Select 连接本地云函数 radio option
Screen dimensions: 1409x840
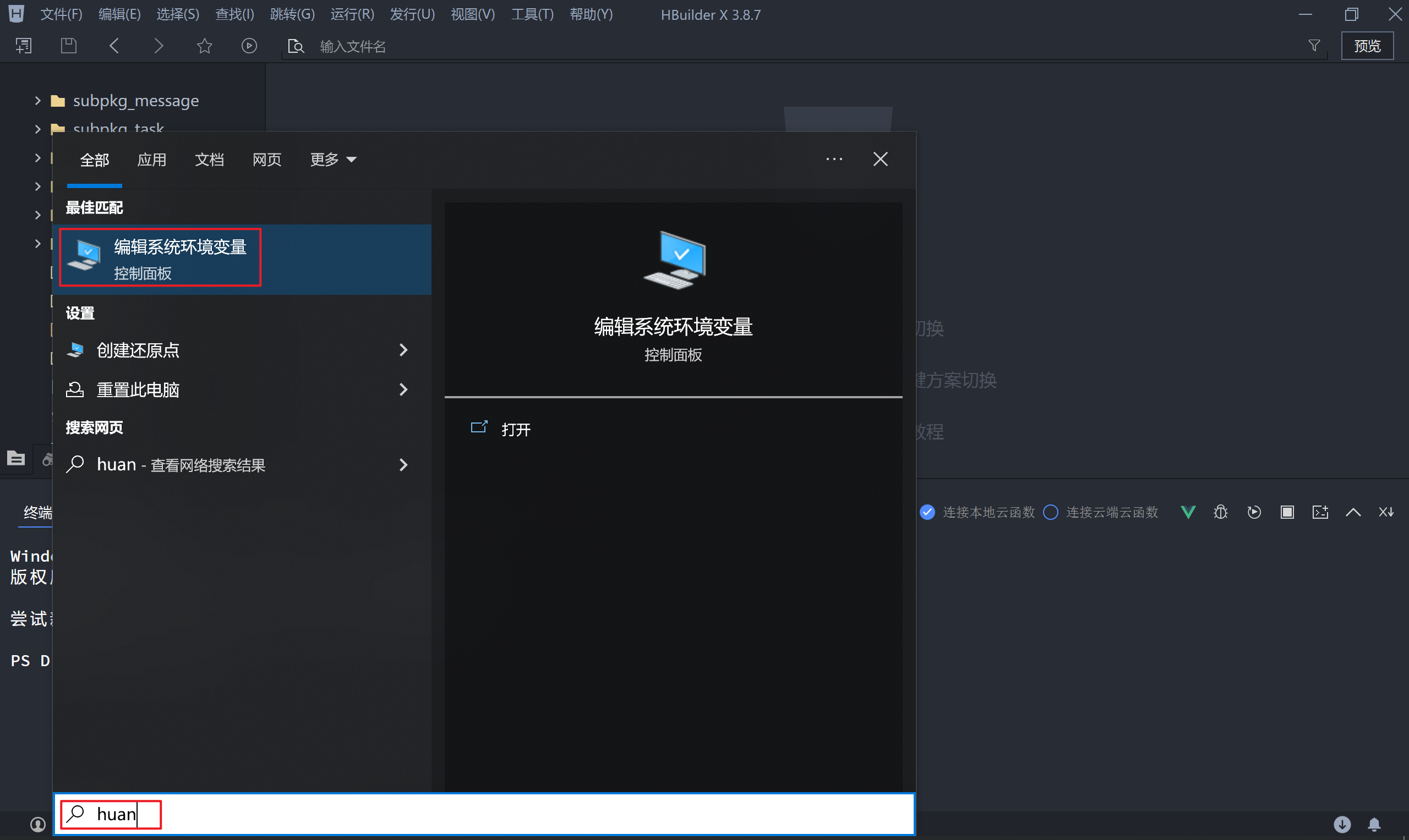pos(927,512)
